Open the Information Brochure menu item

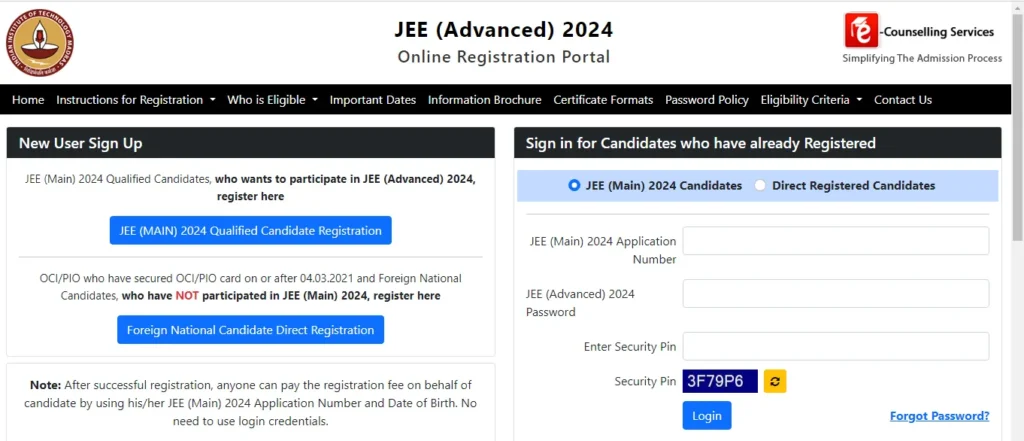pyautogui.click(x=485, y=100)
